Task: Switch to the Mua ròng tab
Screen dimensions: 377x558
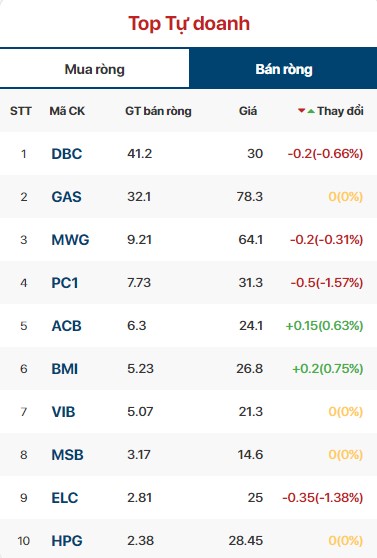Action: [94, 69]
